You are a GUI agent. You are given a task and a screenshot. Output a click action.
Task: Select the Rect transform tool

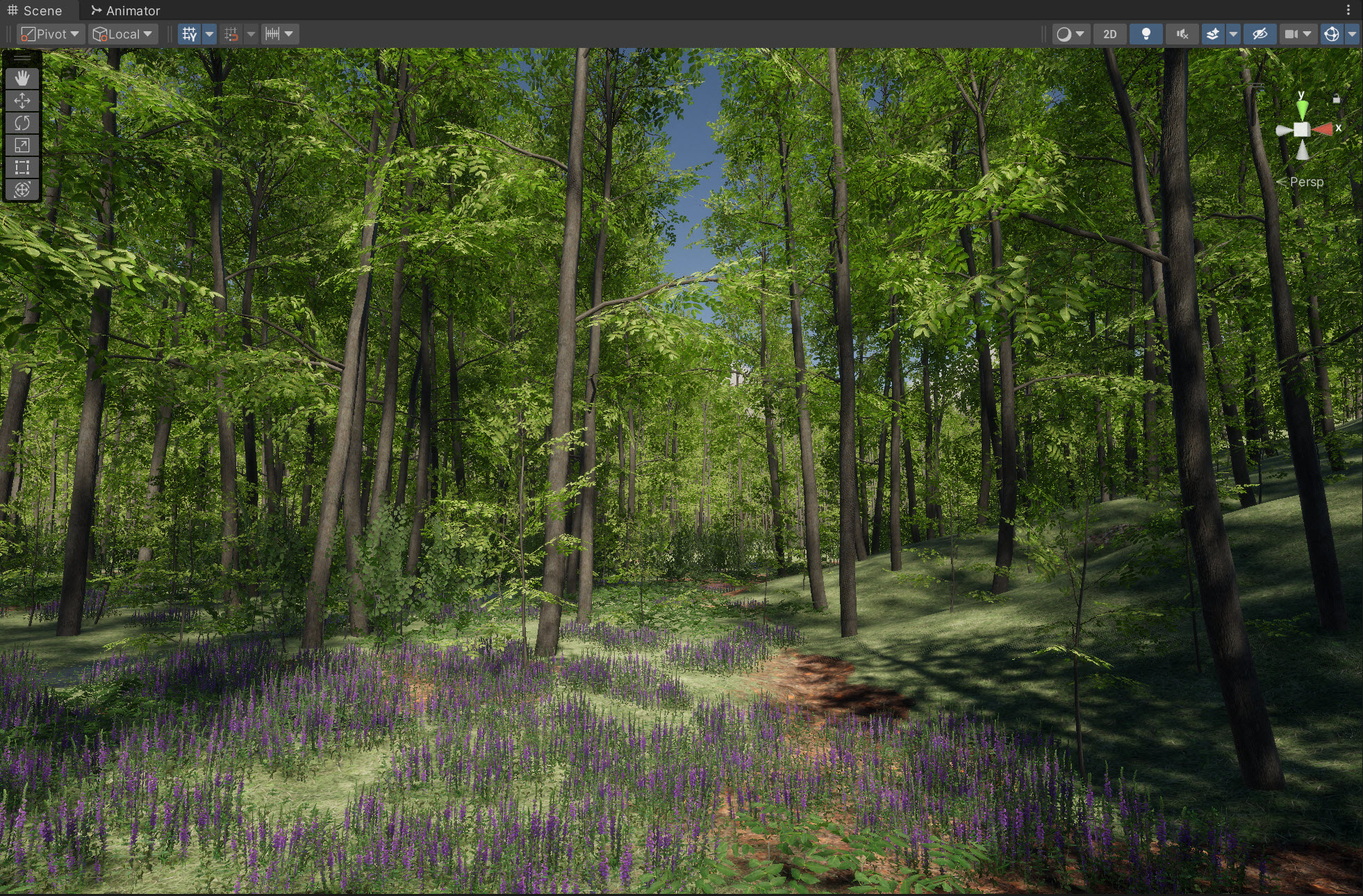coord(22,167)
